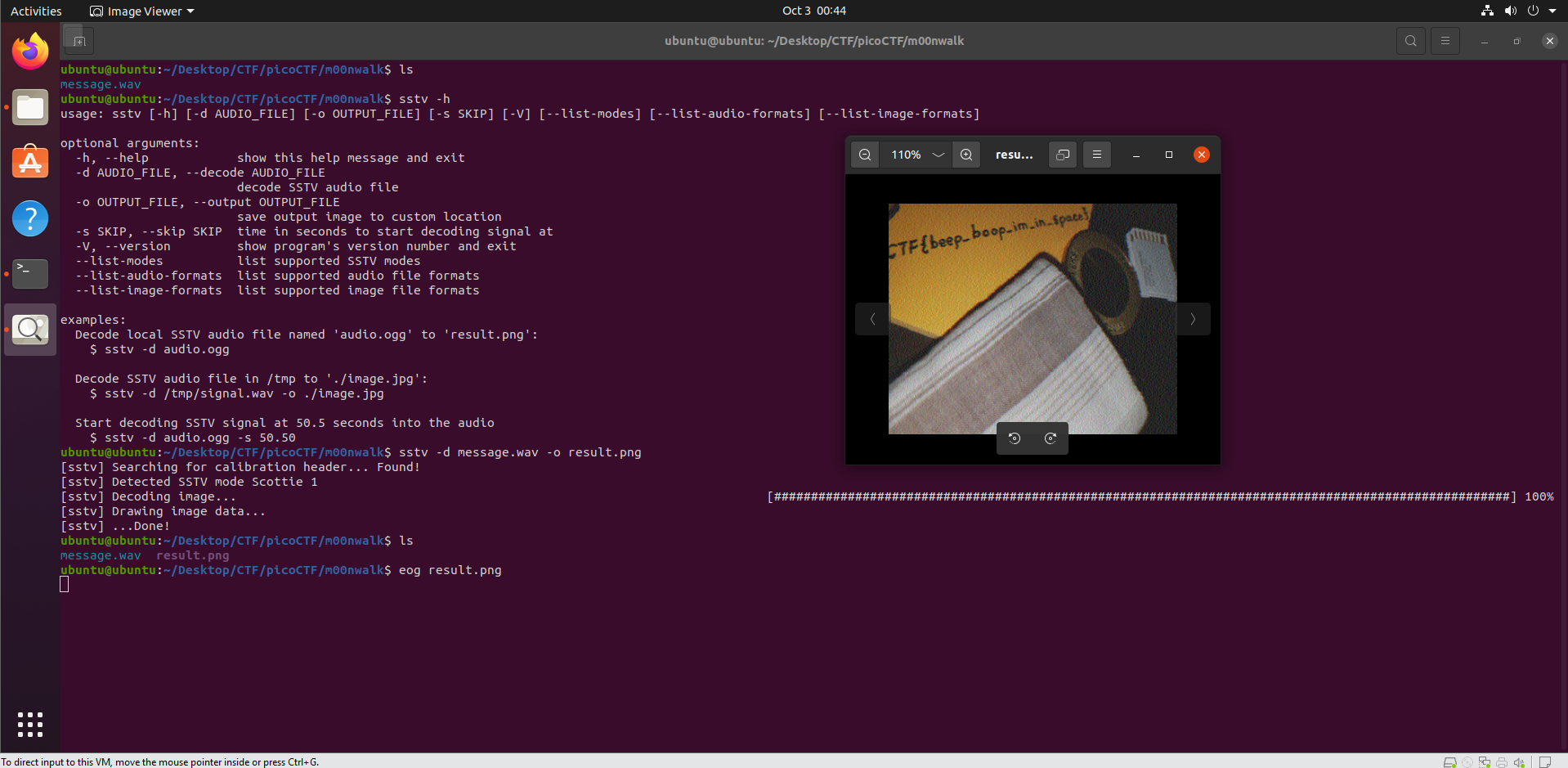Zoom out the image in Image Viewer
Image resolution: width=1568 pixels, height=768 pixels.
point(865,155)
